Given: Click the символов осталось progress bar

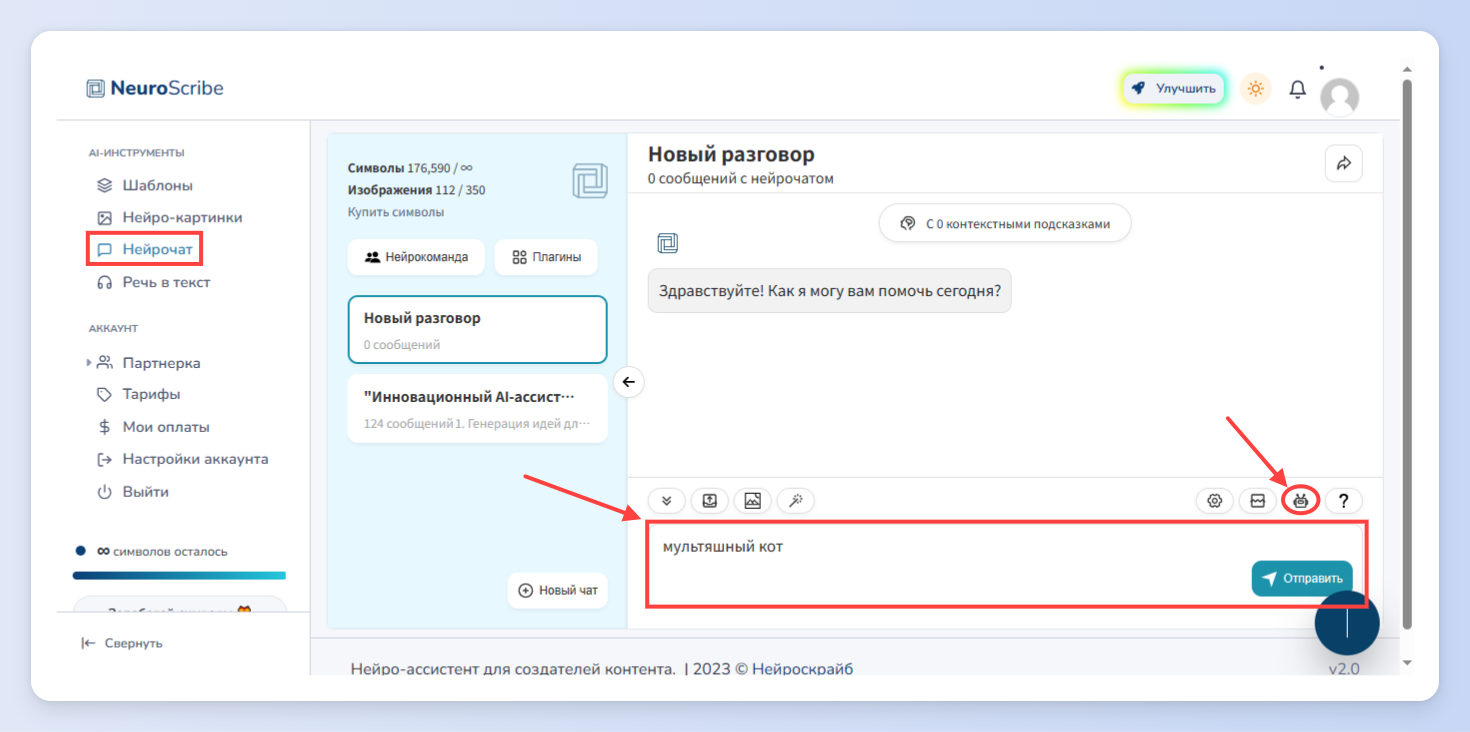Looking at the screenshot, I should point(179,575).
